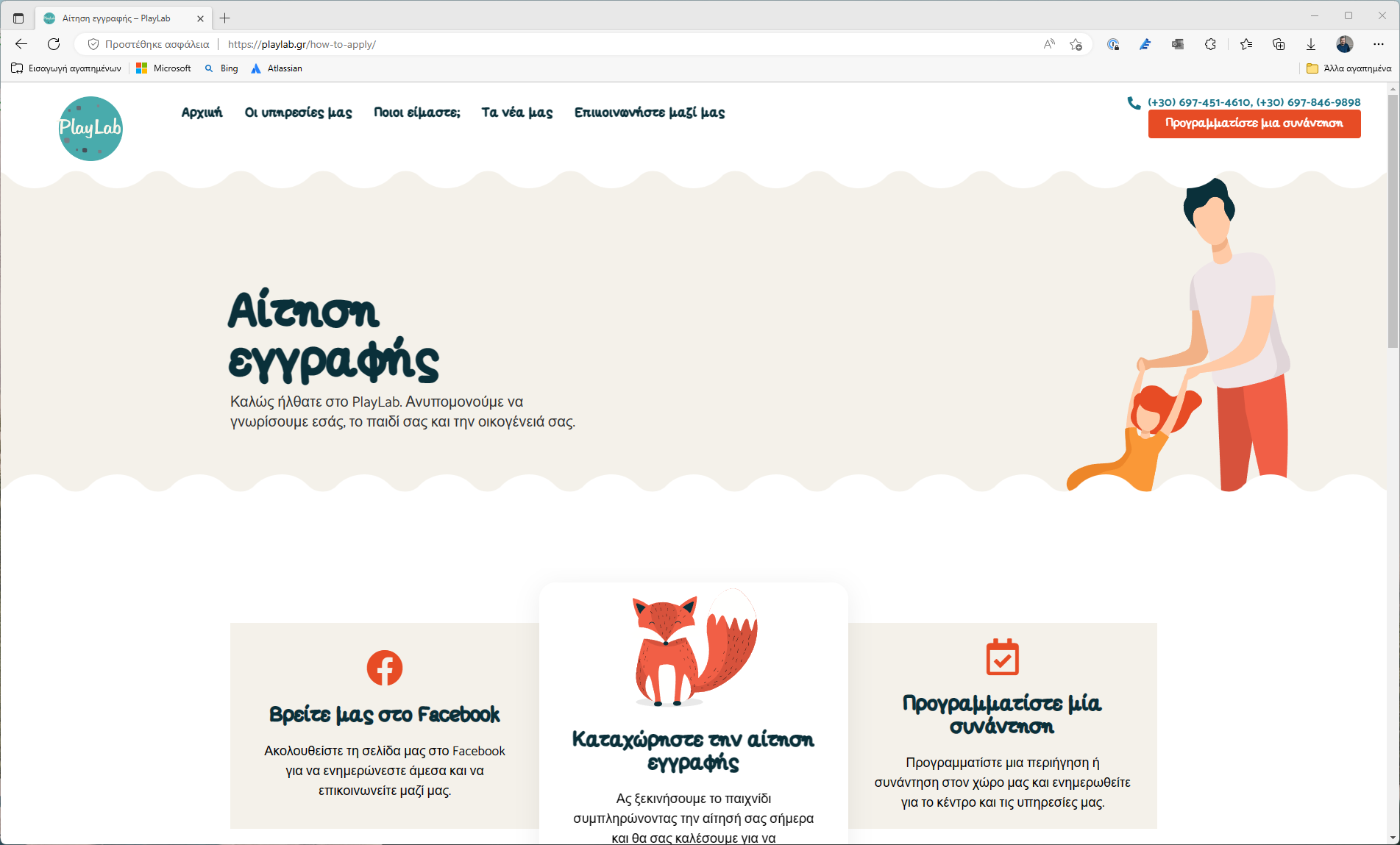Open browser extensions puzzle icon
1400x845 pixels.
pos(1210,44)
